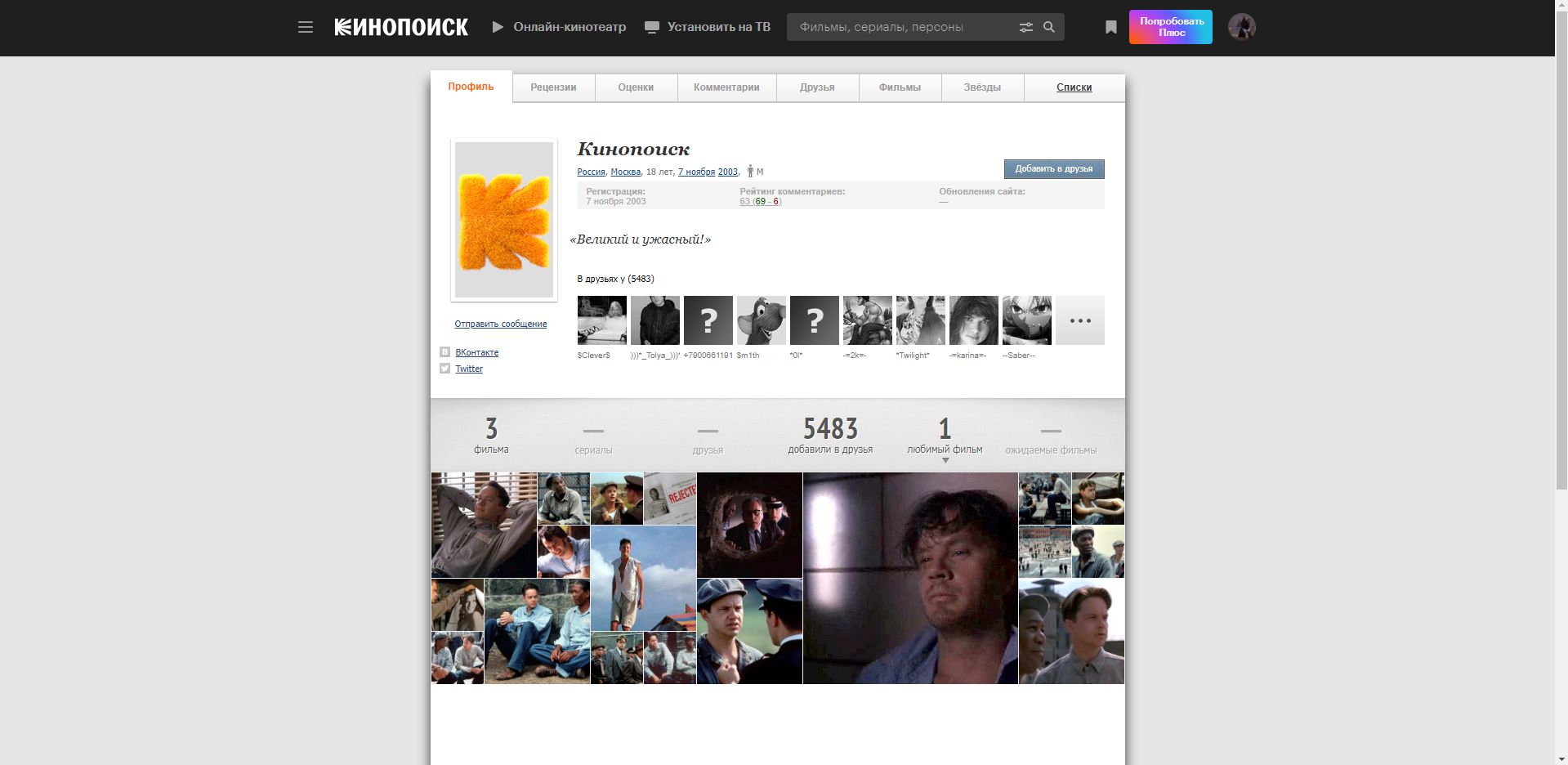Open the user avatar menu
This screenshot has height=765, width=1568.
1242,27
